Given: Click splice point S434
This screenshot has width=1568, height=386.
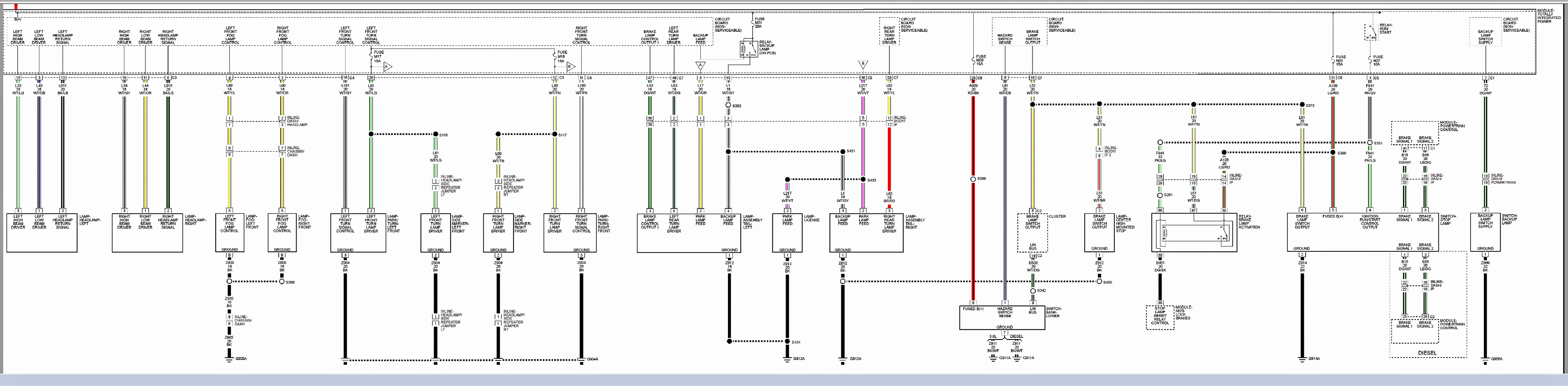Looking at the screenshot, I should click(787, 342).
